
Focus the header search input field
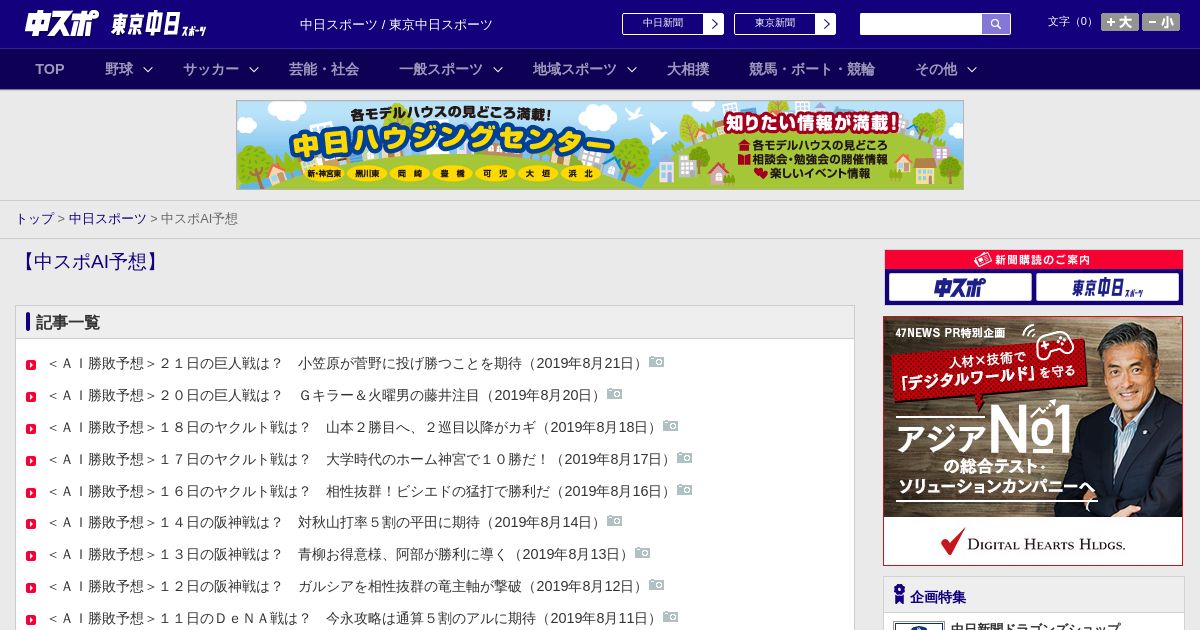coord(921,24)
